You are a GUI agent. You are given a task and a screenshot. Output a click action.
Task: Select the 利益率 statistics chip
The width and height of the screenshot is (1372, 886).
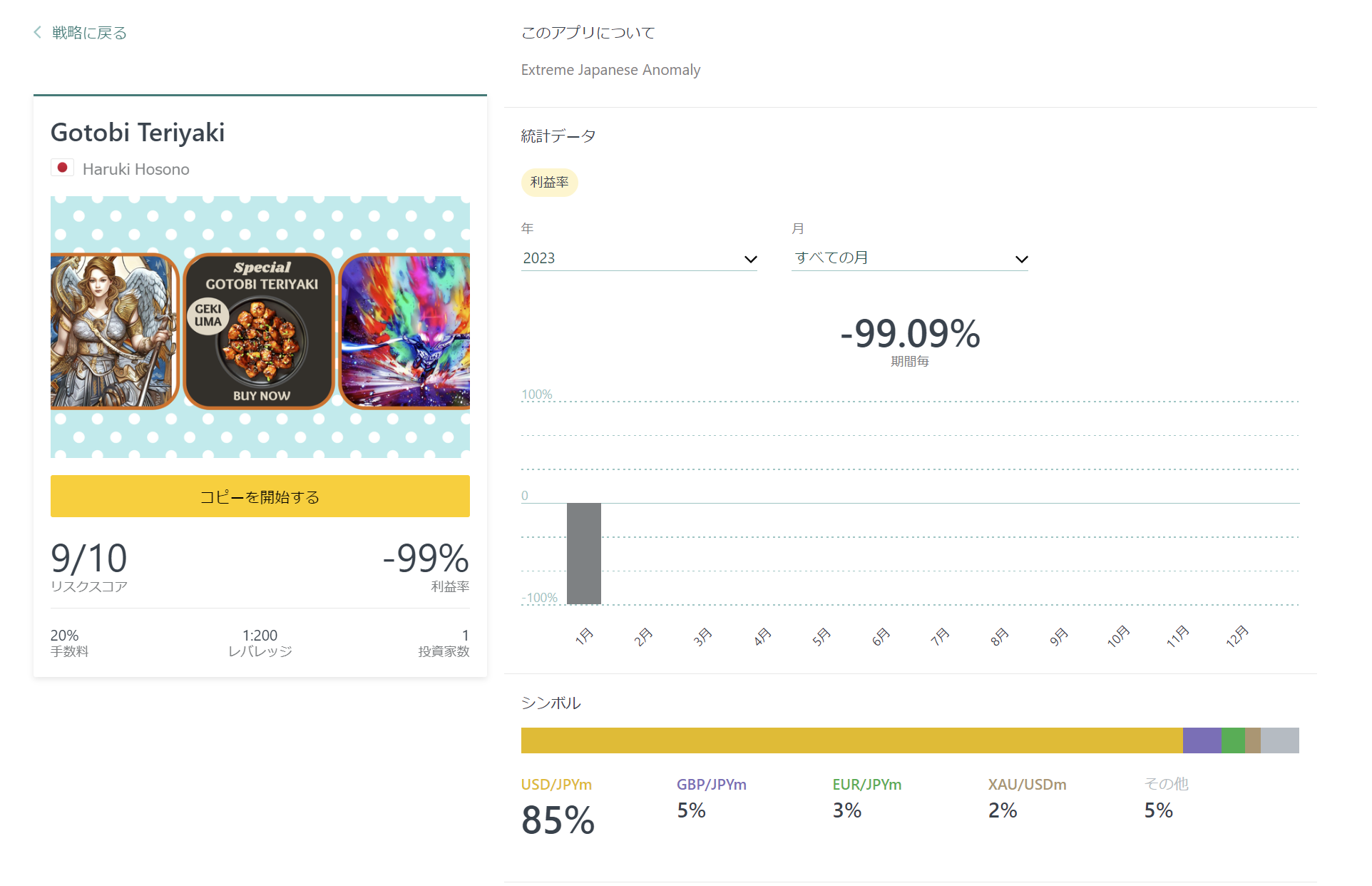point(549,183)
